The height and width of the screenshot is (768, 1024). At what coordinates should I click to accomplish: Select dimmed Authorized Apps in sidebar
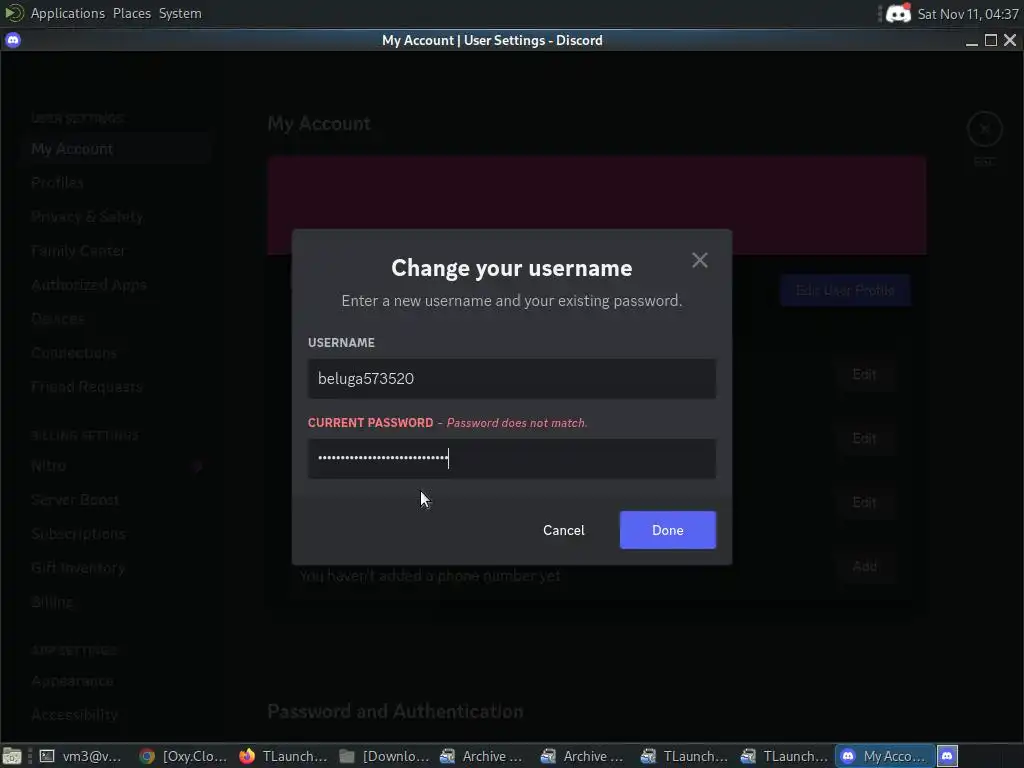pos(115,285)
